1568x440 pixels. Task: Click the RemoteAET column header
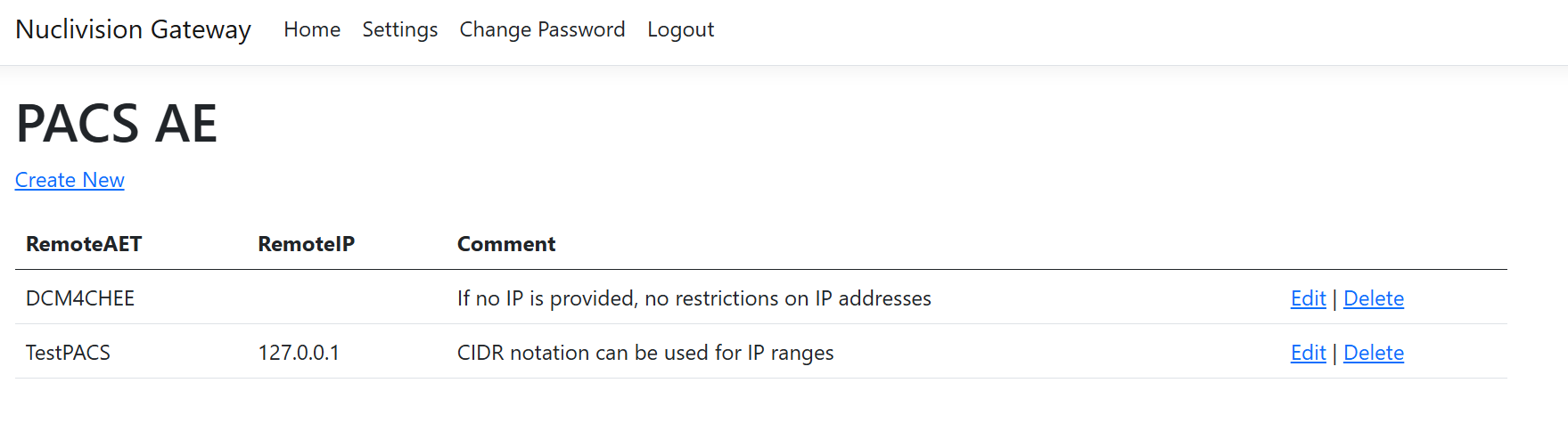coord(84,244)
